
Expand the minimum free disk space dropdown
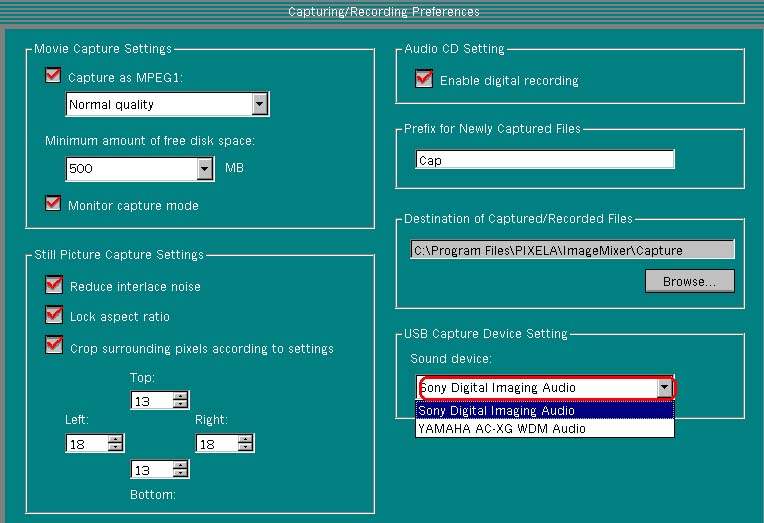coord(205,168)
